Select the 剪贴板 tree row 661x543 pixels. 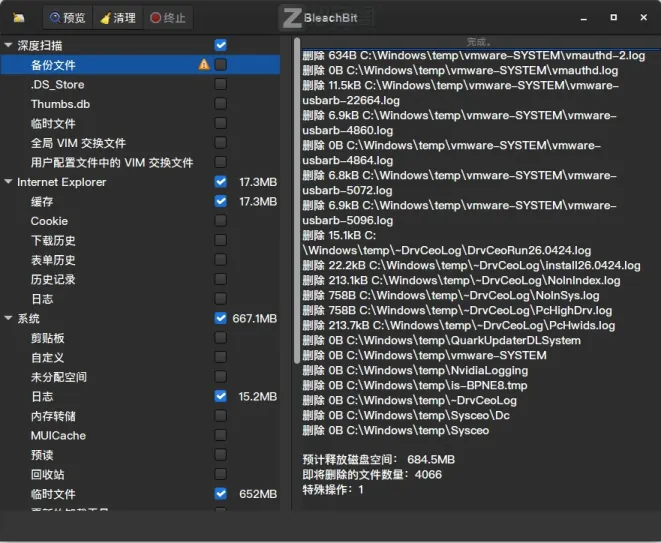(x=140, y=338)
